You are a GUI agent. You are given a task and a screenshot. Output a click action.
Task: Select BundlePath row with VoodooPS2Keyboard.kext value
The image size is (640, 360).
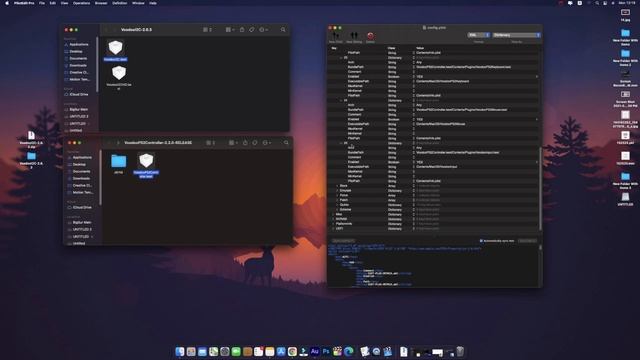[433, 67]
